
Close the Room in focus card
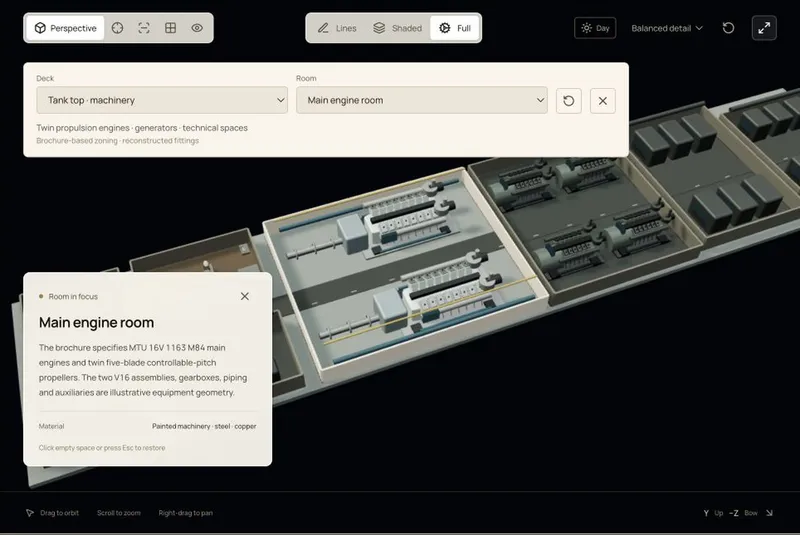[245, 296]
